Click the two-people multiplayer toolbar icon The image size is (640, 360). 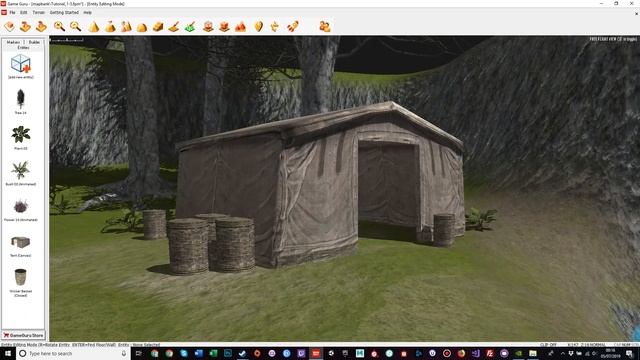[x=325, y=27]
